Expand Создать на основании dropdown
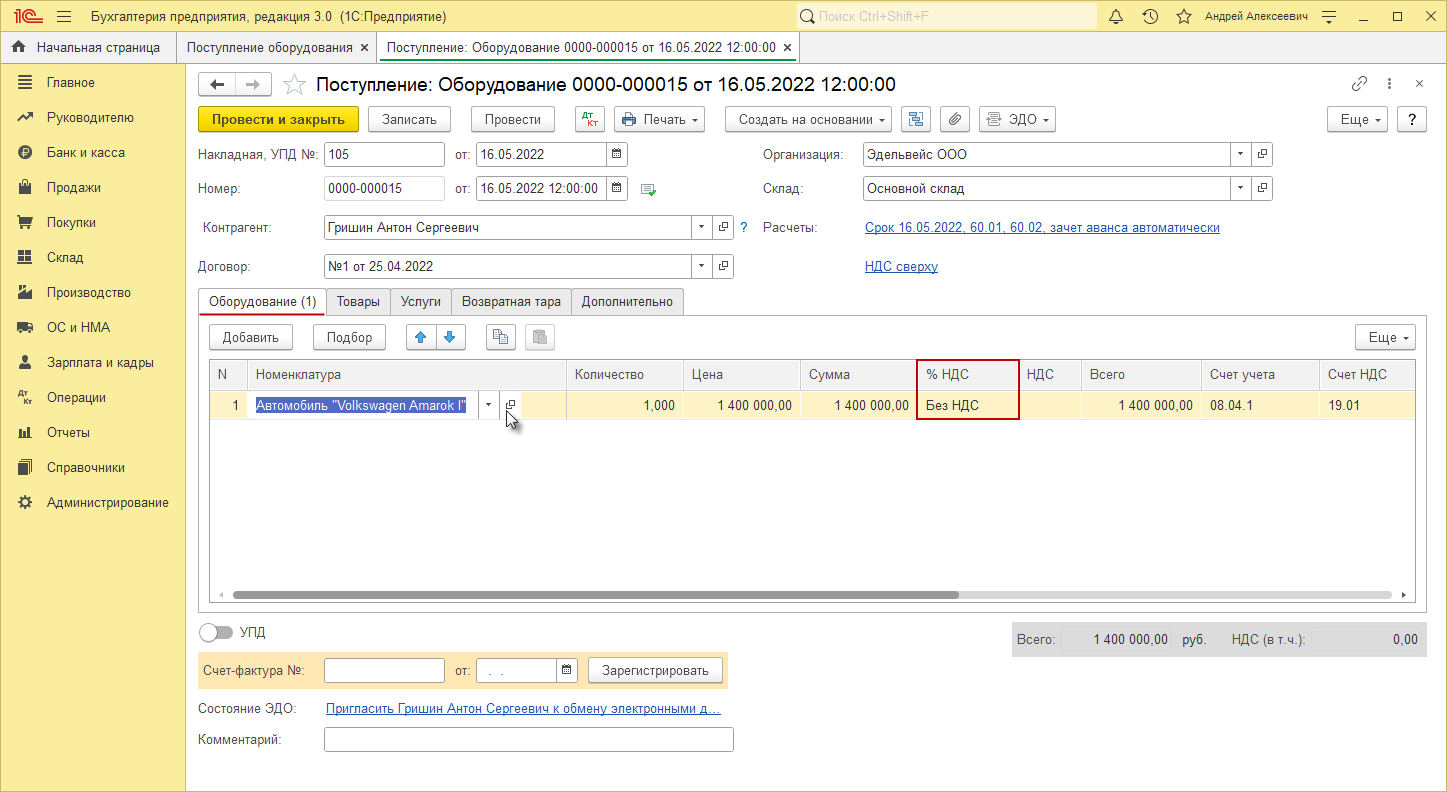This screenshot has height=792, width=1447. coord(809,119)
